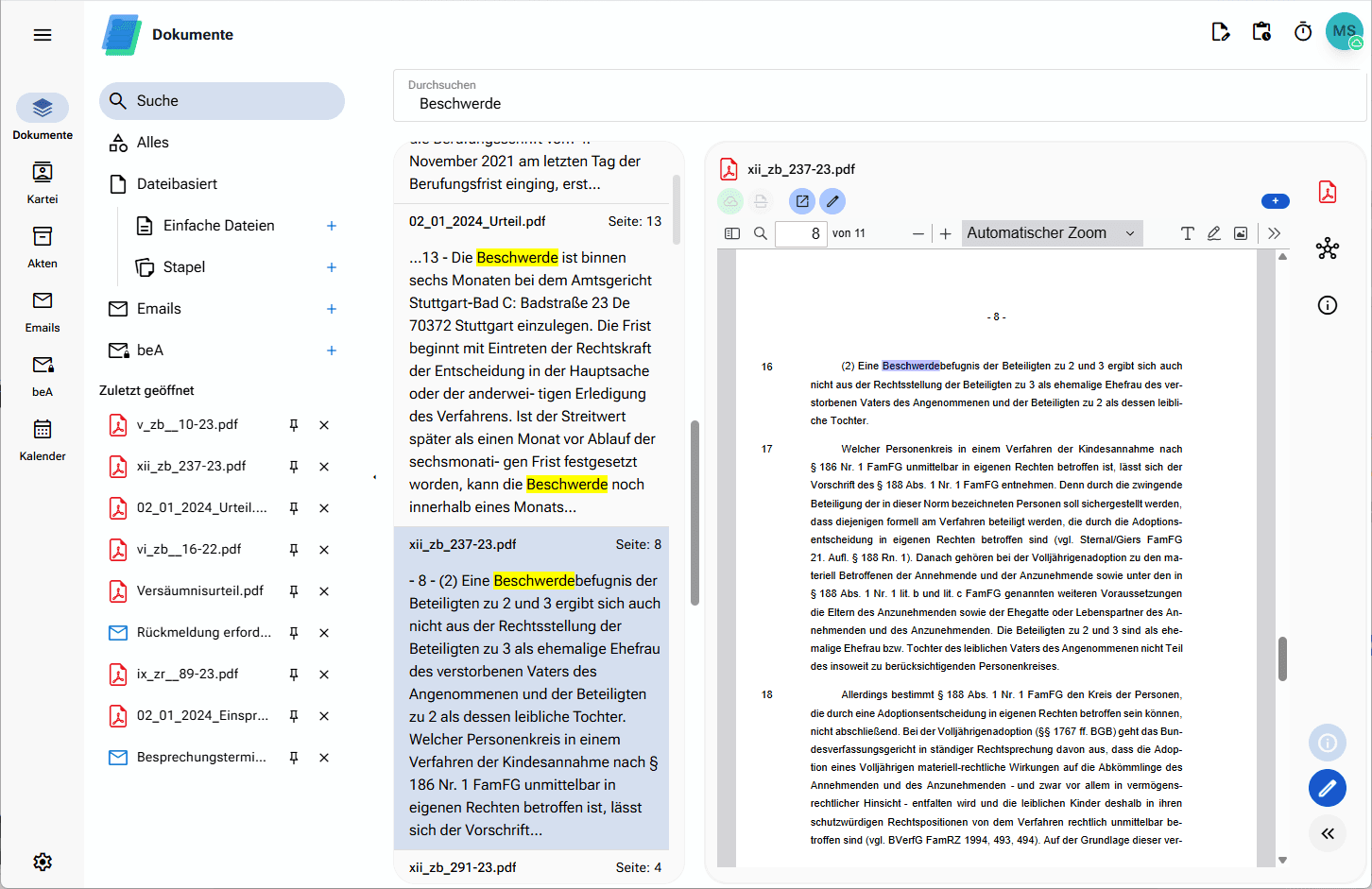Collapse right panel with double left chevron
This screenshot has height=889, width=1372.
pos(1328,833)
